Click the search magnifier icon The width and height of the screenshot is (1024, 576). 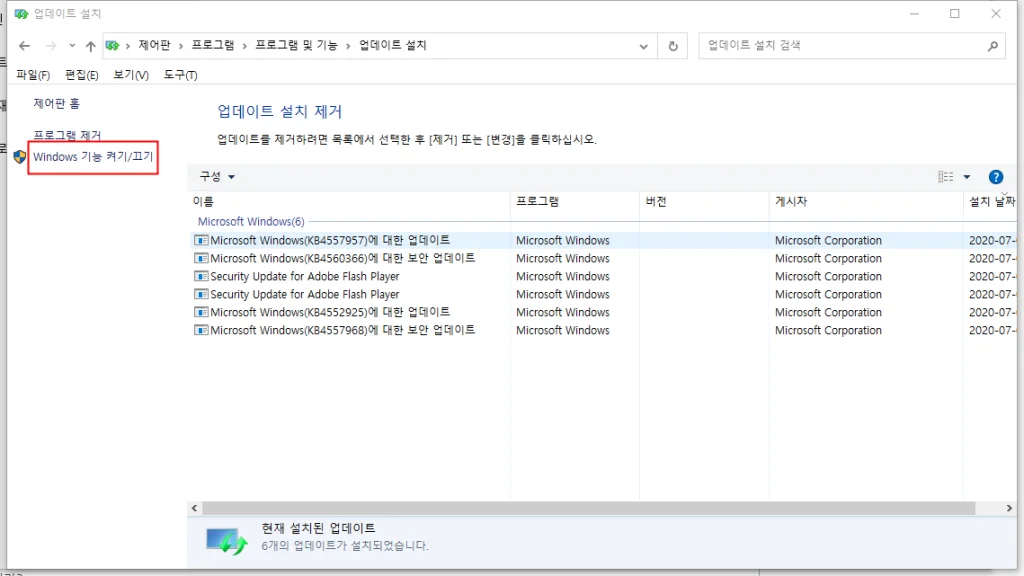click(993, 46)
